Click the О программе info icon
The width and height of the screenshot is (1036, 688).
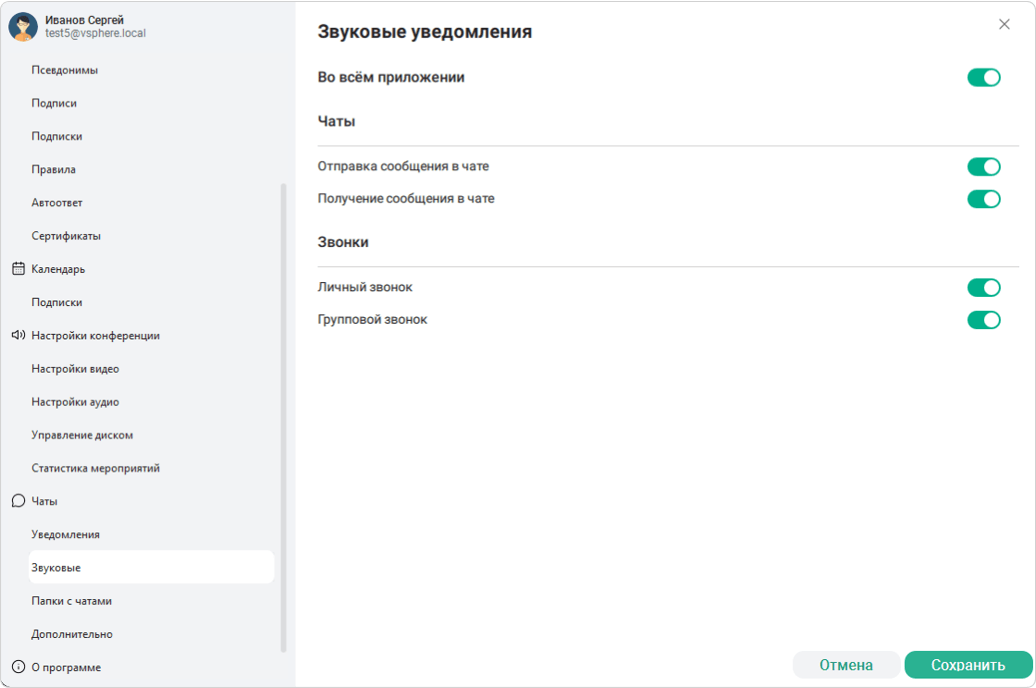pyautogui.click(x=18, y=667)
